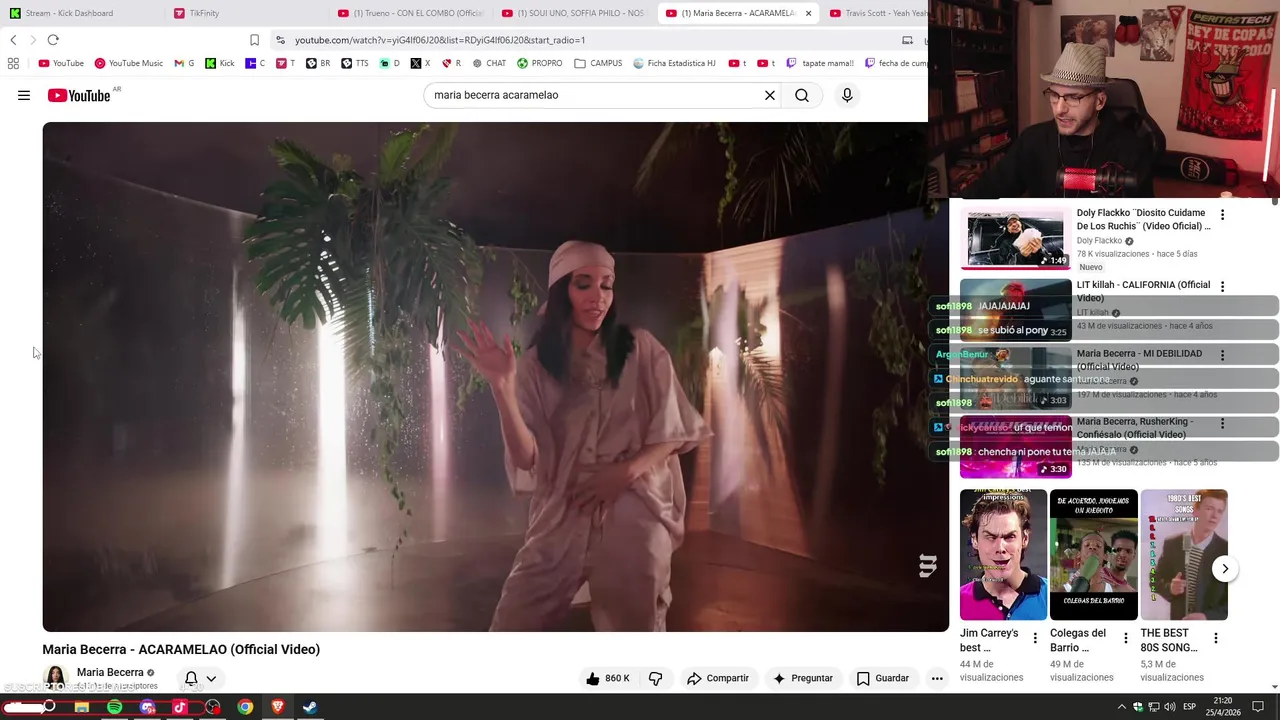This screenshot has height=720, width=1280.
Task: Open Jim Carrey's best impressions short thumbnail
Action: pyautogui.click(x=1003, y=555)
